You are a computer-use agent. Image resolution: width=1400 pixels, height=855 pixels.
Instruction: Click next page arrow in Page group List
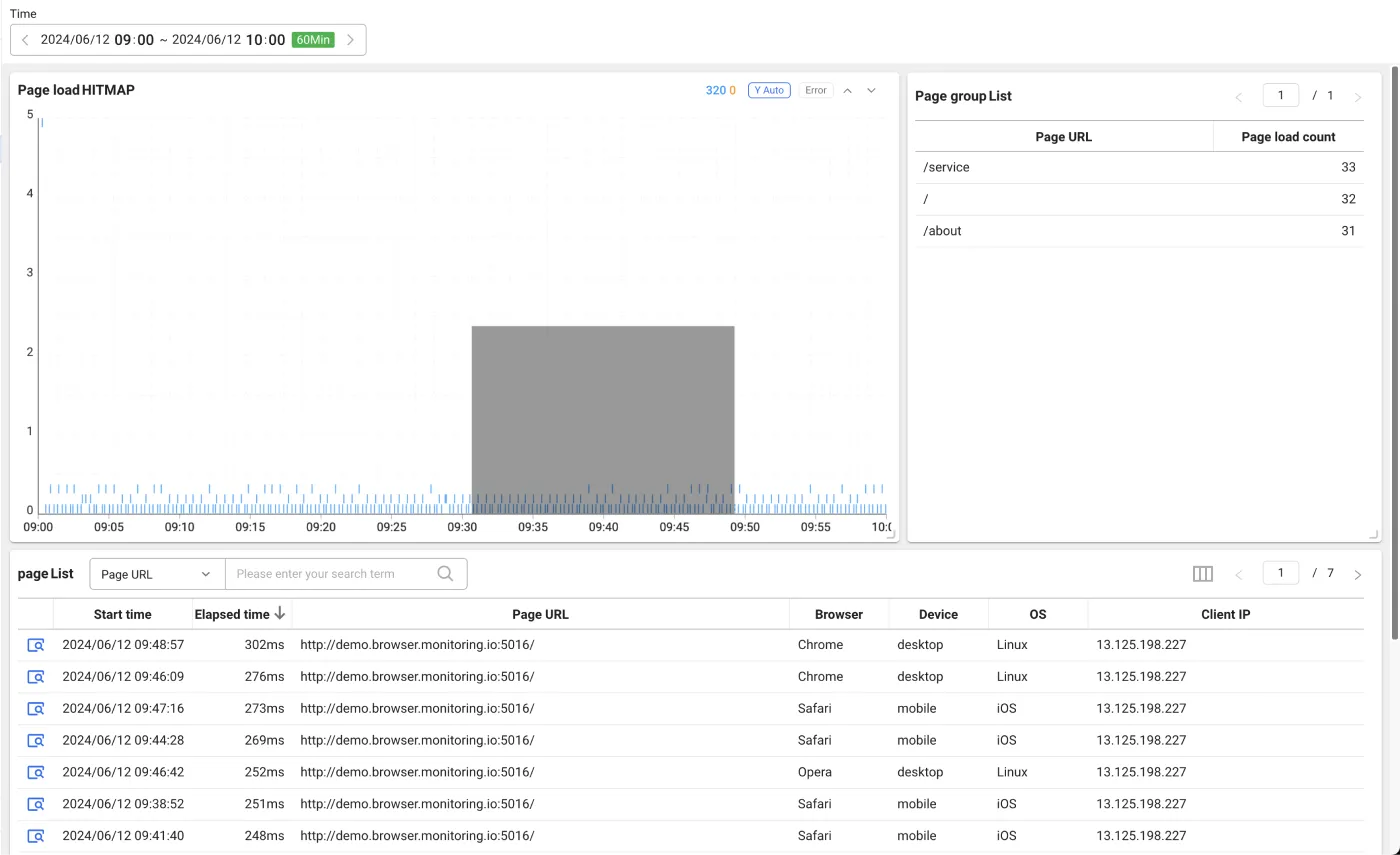point(1357,97)
